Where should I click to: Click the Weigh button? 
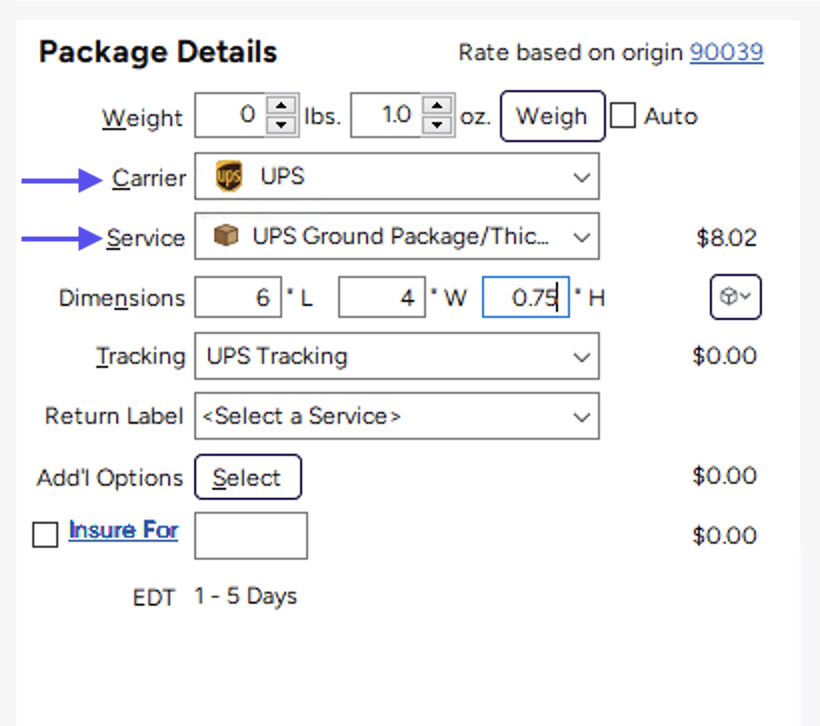point(552,116)
